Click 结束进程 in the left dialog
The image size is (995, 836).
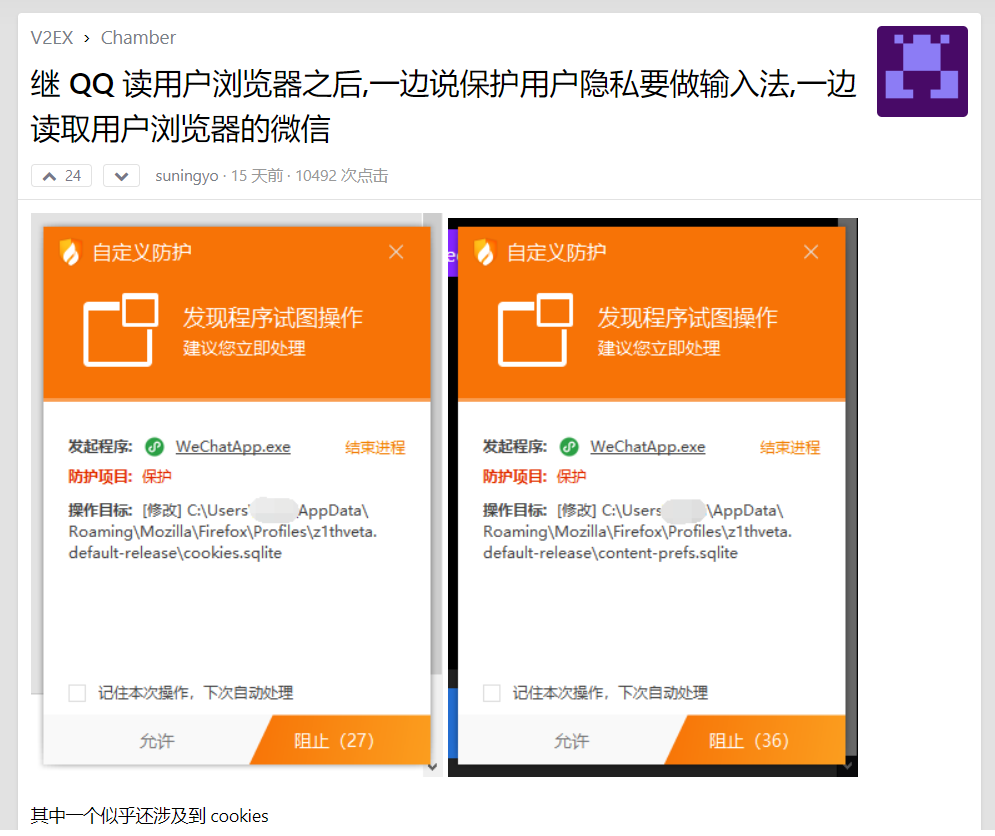pos(375,448)
